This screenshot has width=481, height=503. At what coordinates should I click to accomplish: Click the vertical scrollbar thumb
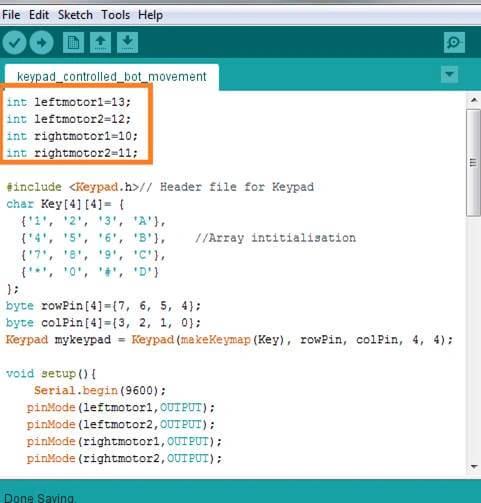pos(473,163)
